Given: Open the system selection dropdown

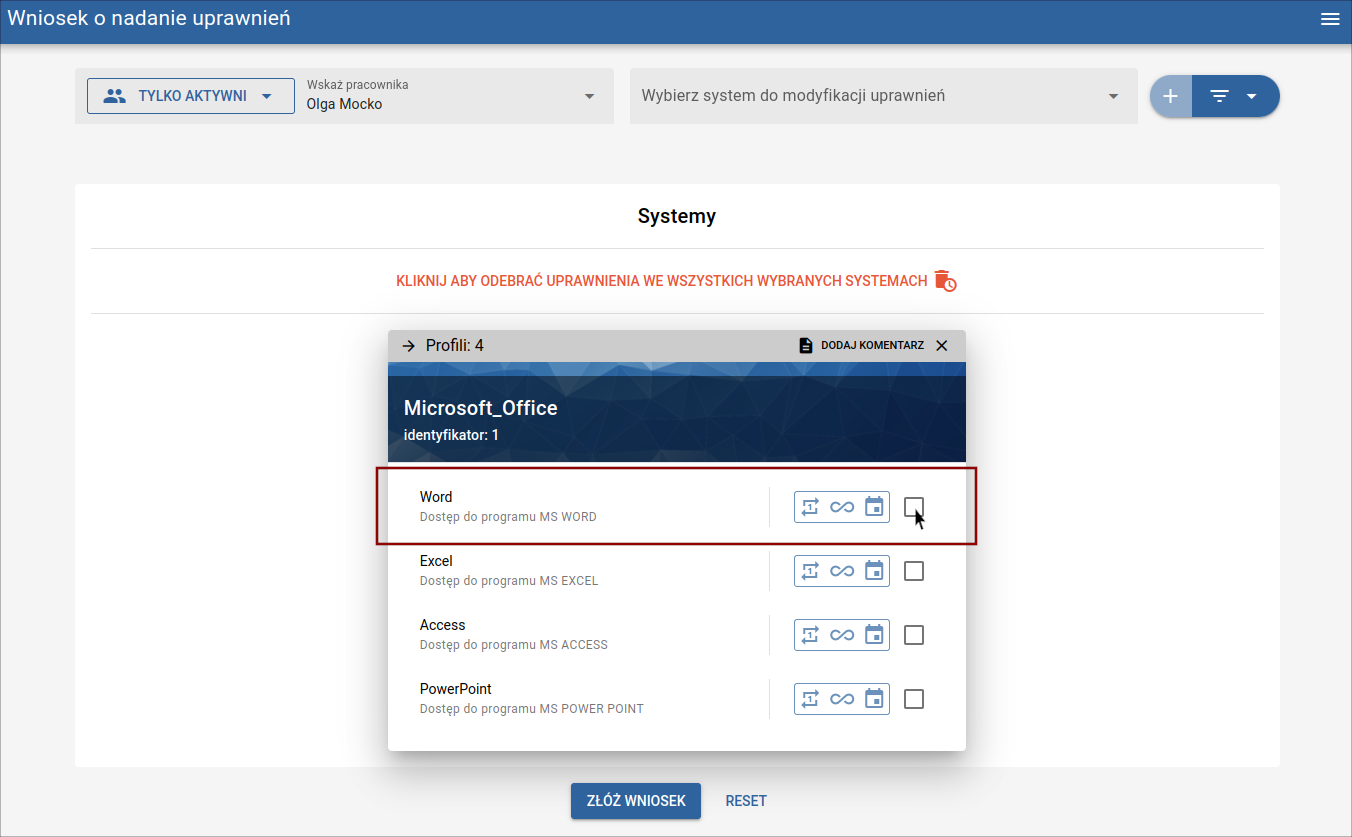Looking at the screenshot, I should click(x=884, y=96).
